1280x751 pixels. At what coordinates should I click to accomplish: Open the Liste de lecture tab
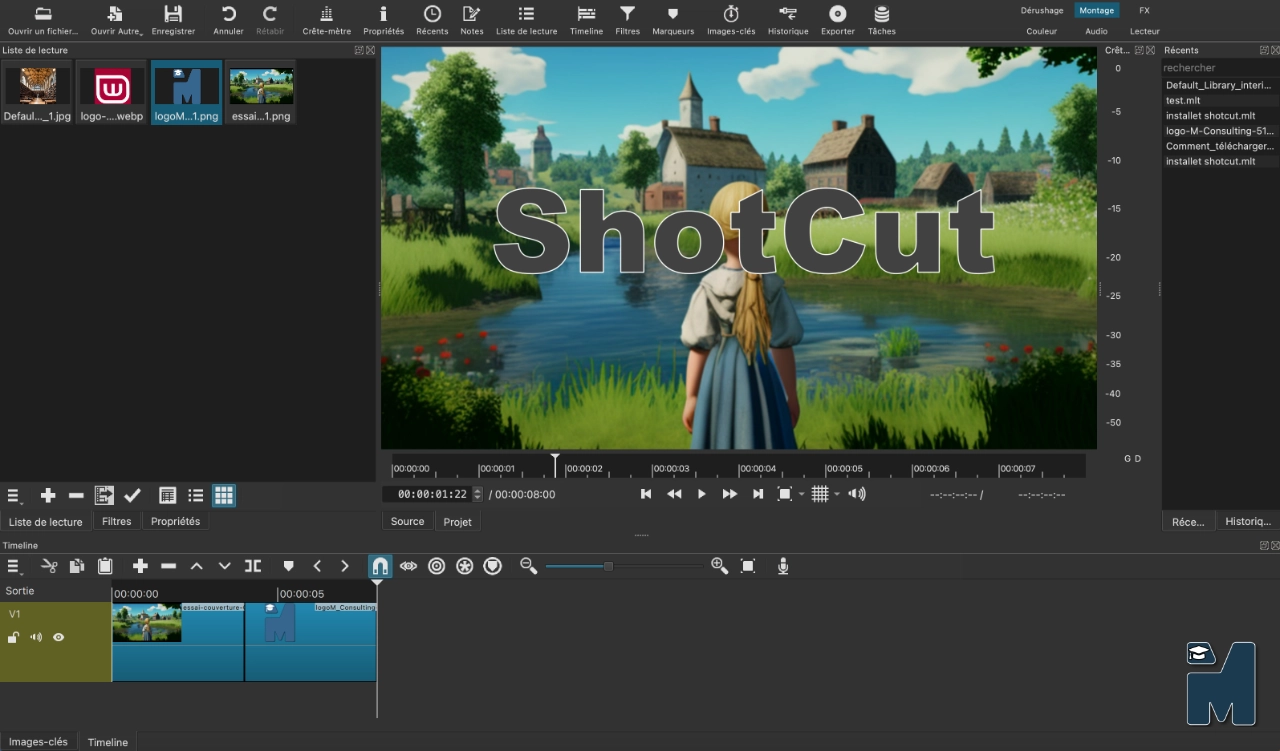coord(46,521)
